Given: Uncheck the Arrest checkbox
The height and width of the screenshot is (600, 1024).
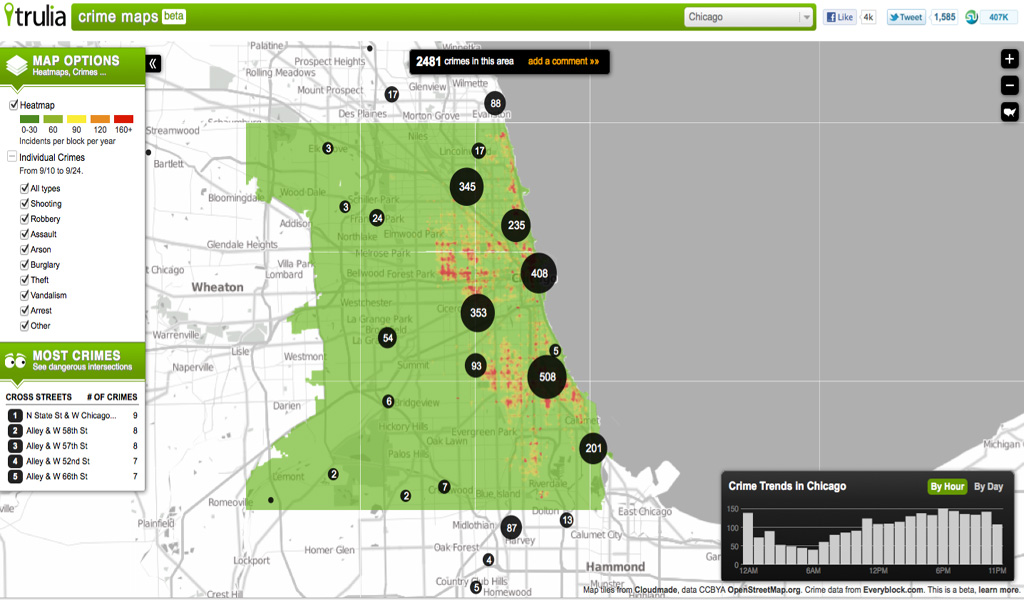Looking at the screenshot, I should pos(24,310).
